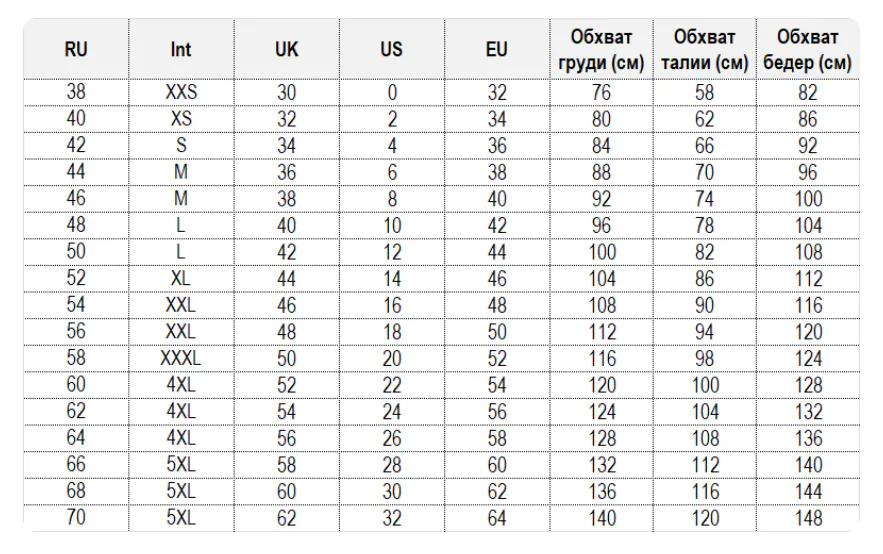Image resolution: width=883 pixels, height=554 pixels.
Task: Click the XXXL size cell
Action: pyautogui.click(x=181, y=358)
